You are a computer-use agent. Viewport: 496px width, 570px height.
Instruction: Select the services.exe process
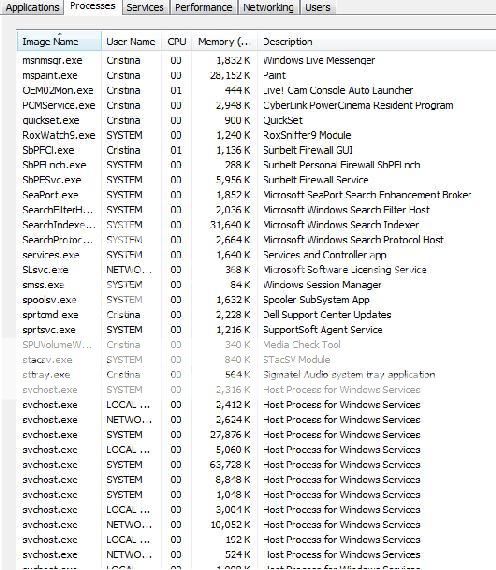tap(256, 255)
